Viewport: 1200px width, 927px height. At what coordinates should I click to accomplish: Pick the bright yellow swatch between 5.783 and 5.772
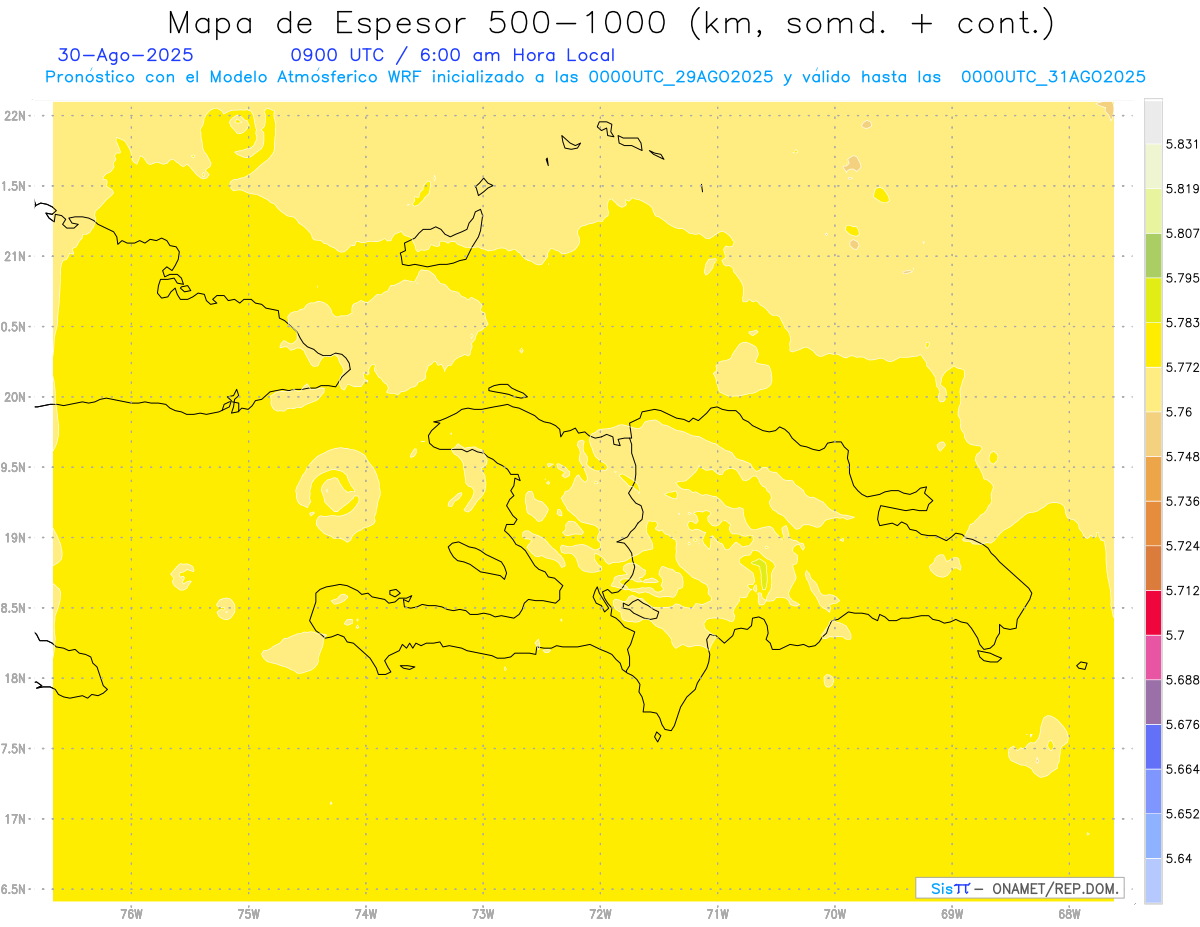1153,345
